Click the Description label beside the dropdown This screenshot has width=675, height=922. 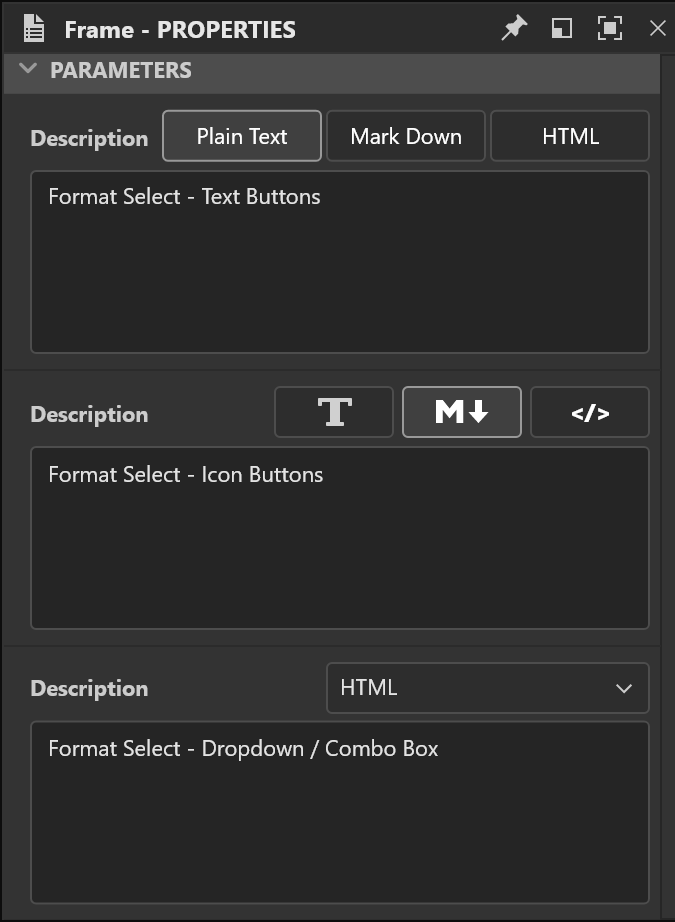(x=89, y=688)
